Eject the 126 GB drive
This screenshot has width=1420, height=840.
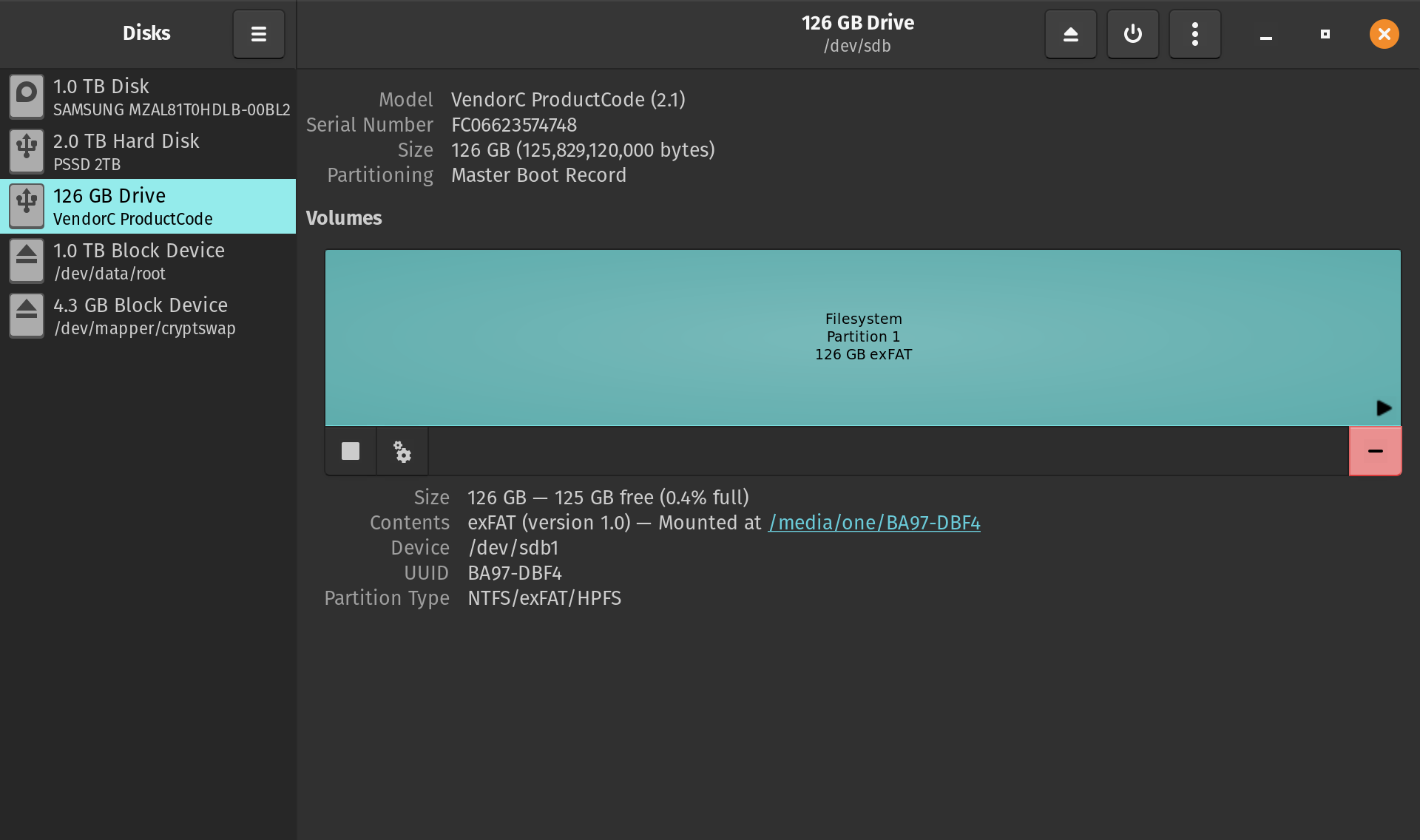click(x=1070, y=34)
